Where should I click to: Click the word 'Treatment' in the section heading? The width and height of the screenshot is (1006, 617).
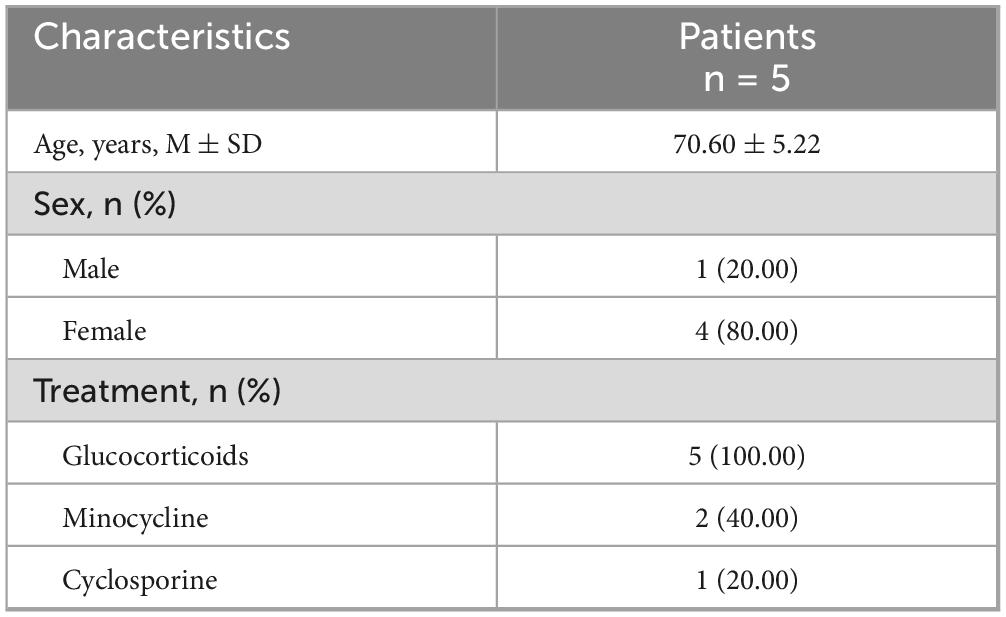(108, 391)
